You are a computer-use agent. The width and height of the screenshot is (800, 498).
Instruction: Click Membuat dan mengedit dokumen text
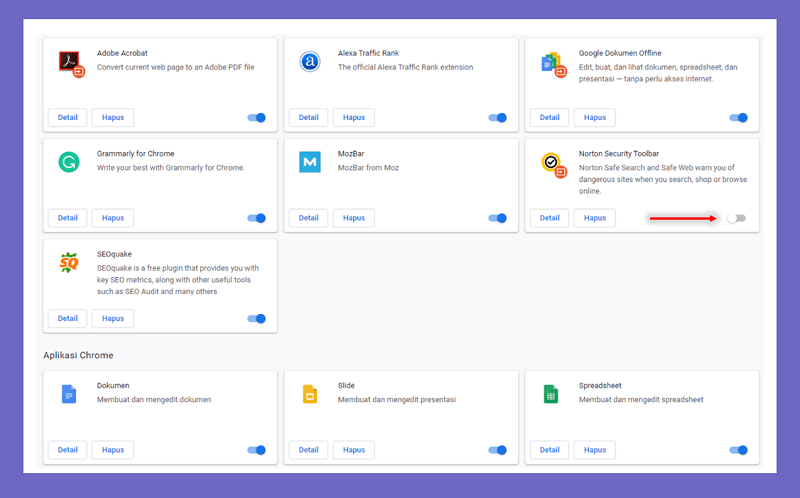pos(154,400)
